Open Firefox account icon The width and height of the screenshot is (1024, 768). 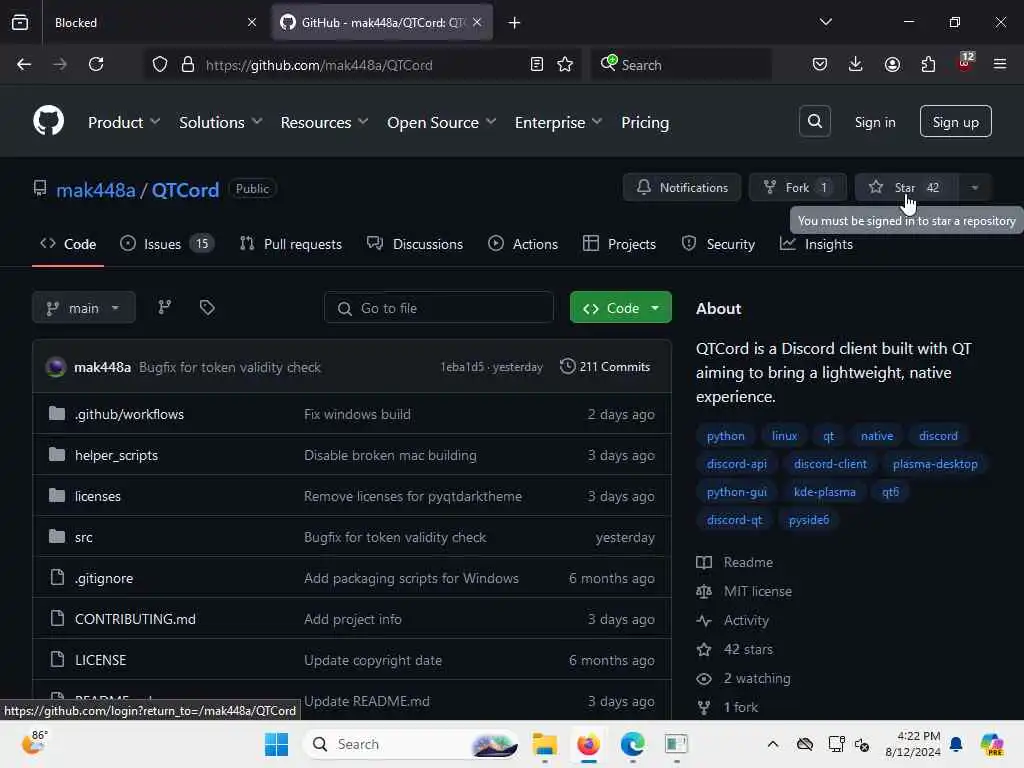[892, 65]
